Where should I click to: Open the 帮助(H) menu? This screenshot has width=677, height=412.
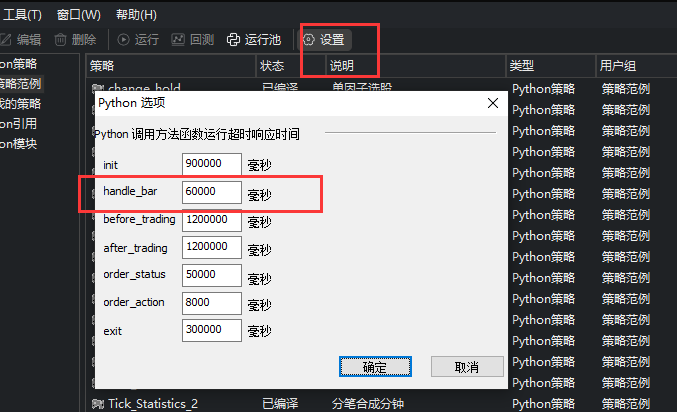coord(136,15)
